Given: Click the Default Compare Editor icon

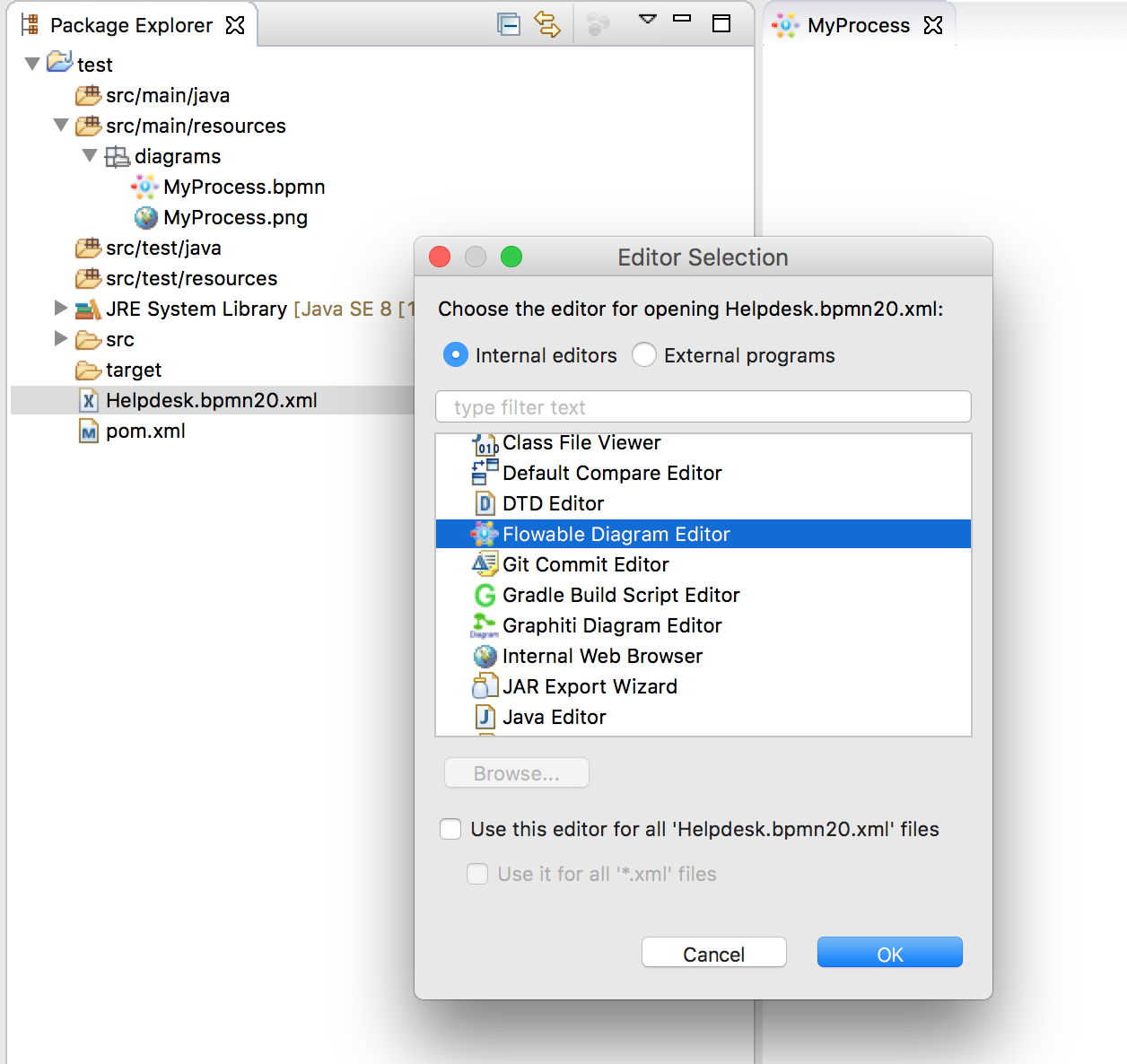Looking at the screenshot, I should (x=485, y=472).
